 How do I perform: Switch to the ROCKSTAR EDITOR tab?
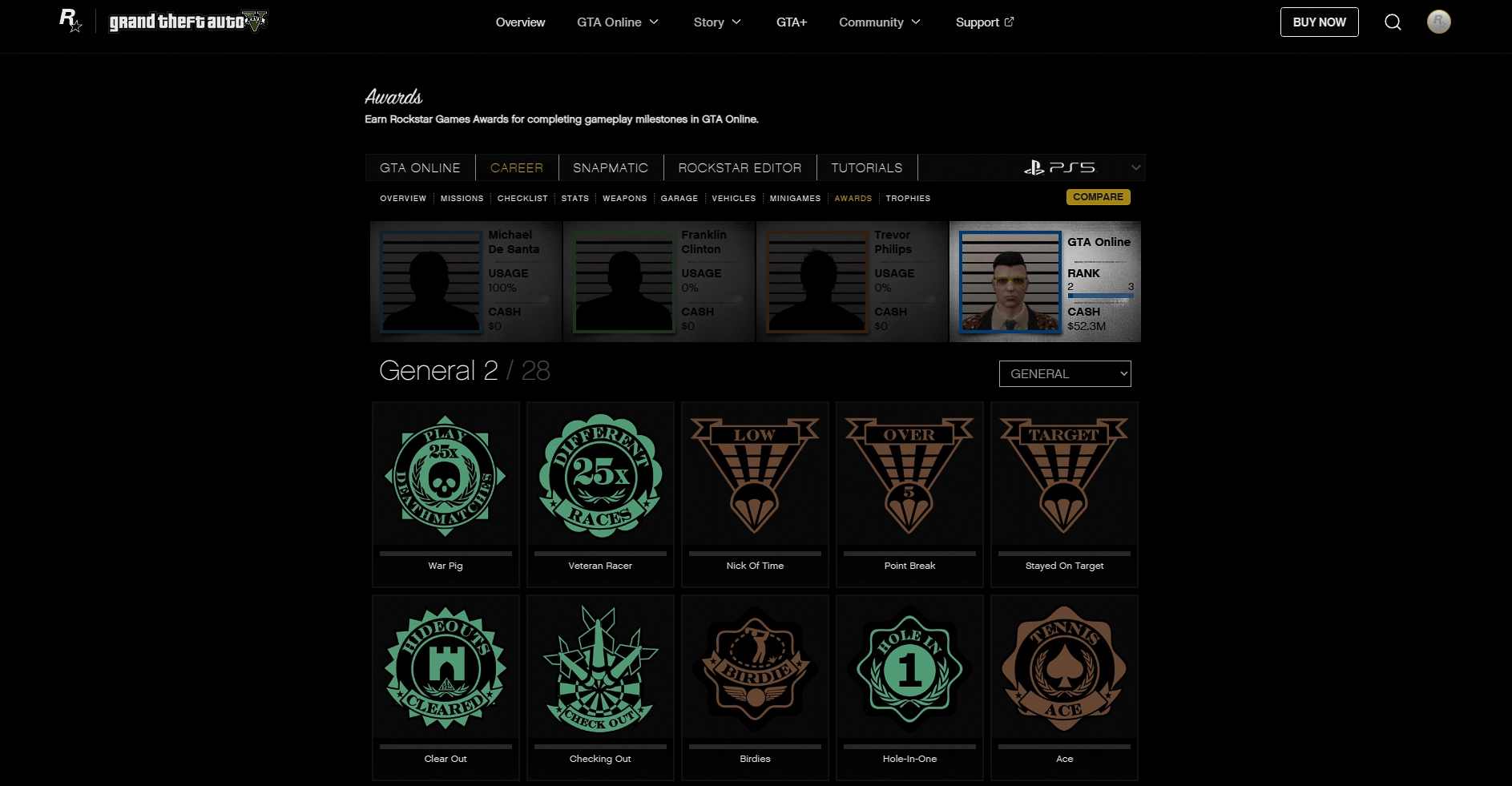[x=740, y=167]
